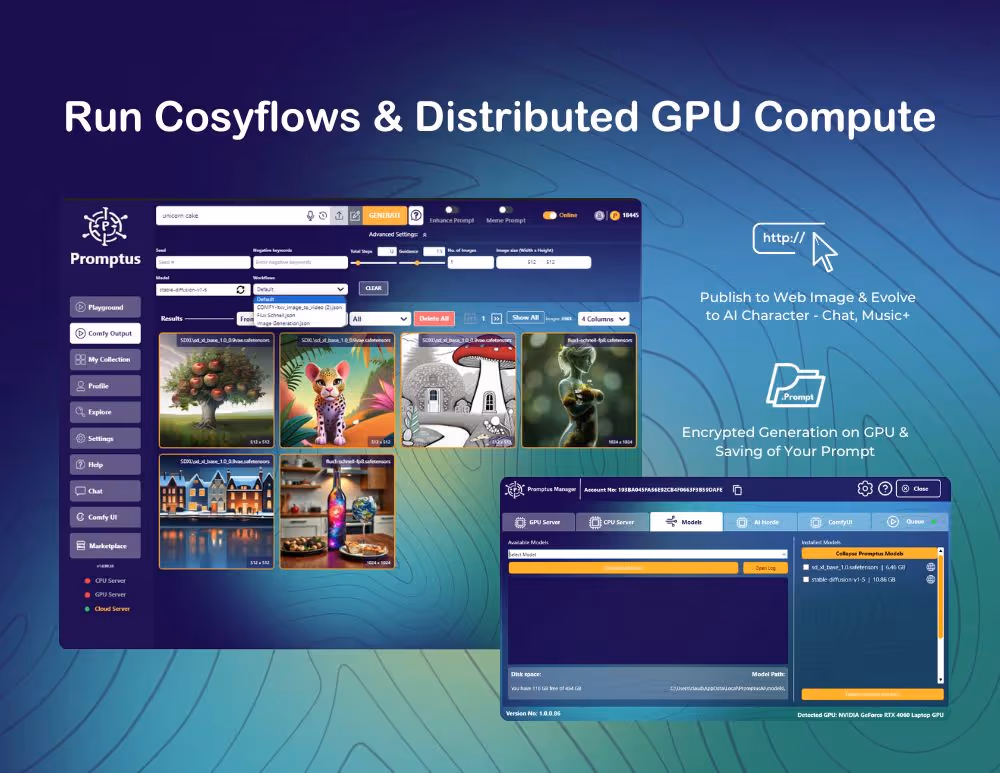
Task: Go to previous results page arrow
Action: [x=470, y=318]
